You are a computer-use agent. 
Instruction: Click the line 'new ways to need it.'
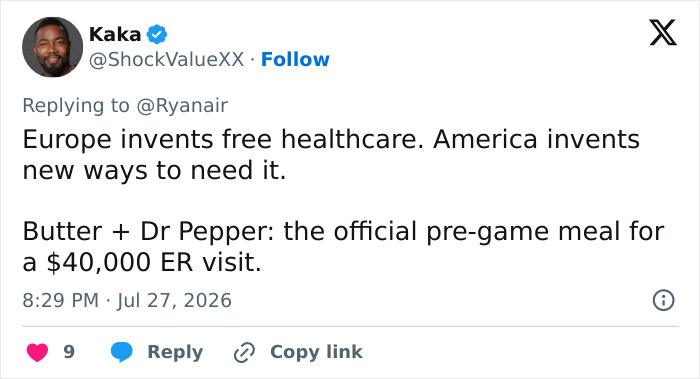point(154,170)
